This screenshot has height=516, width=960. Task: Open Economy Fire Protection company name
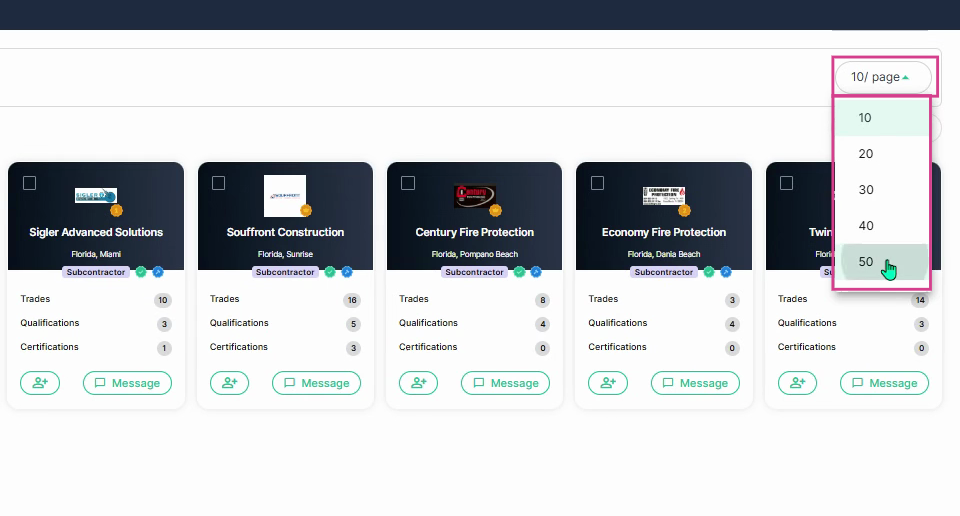(x=664, y=232)
